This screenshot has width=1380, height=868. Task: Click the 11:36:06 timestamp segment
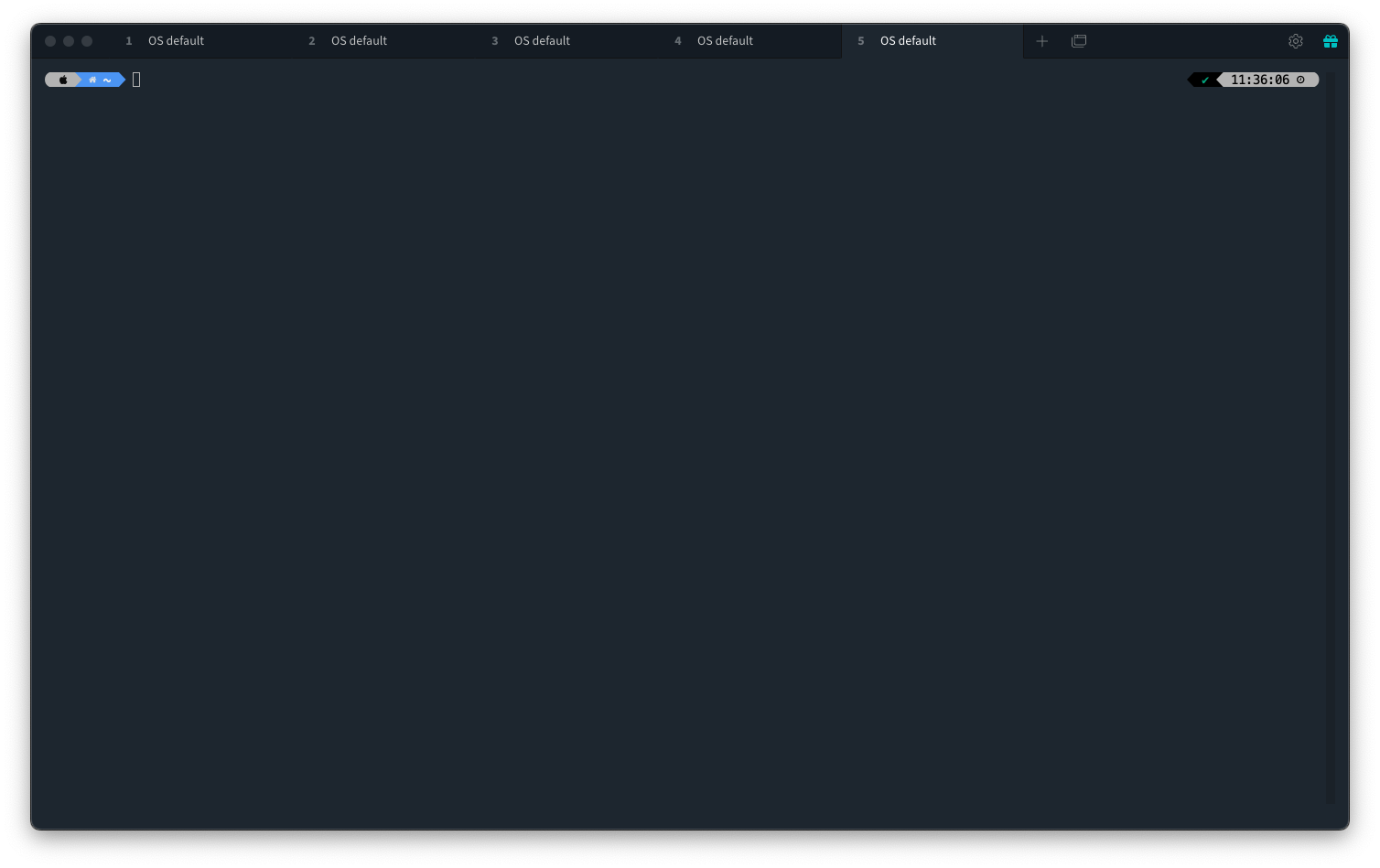[1259, 80]
